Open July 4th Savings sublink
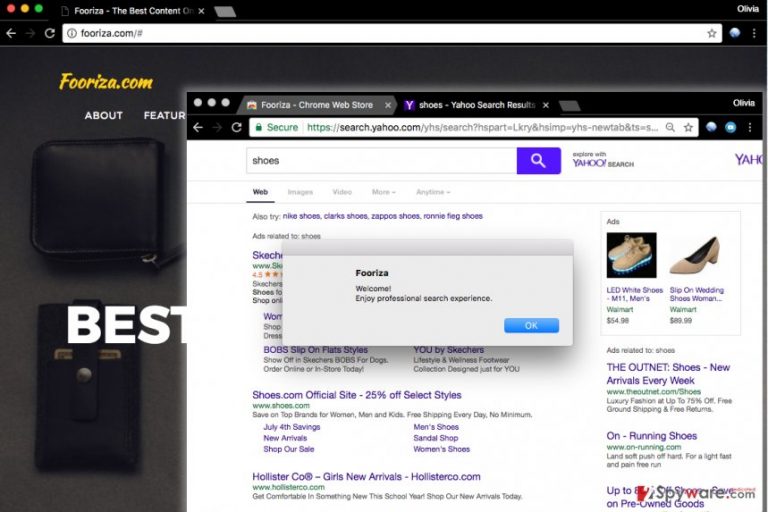The image size is (768, 512). click(x=292, y=427)
